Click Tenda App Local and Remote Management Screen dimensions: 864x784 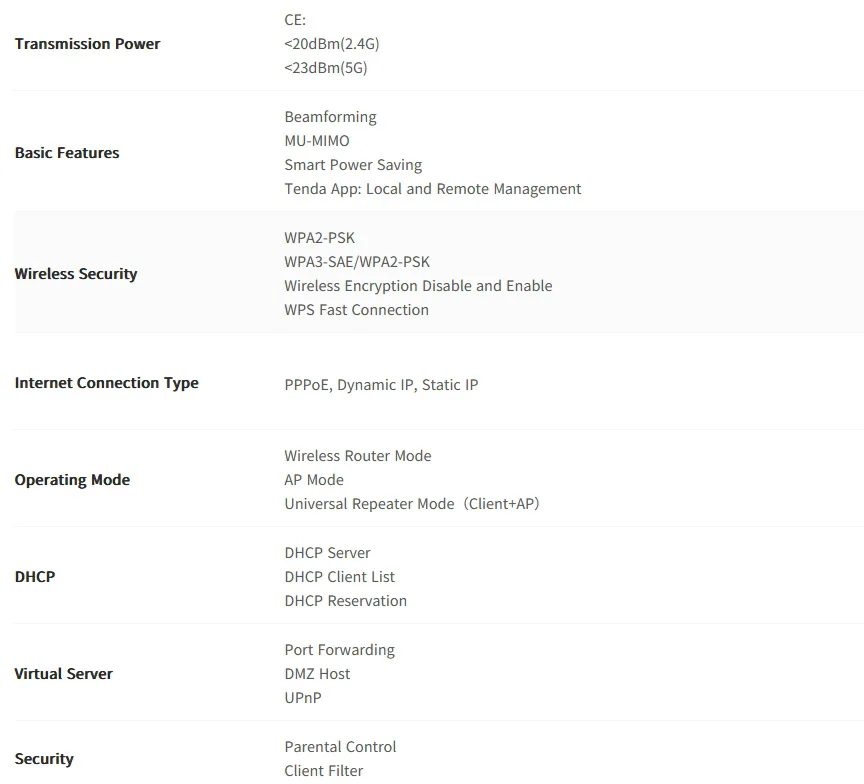(x=432, y=189)
